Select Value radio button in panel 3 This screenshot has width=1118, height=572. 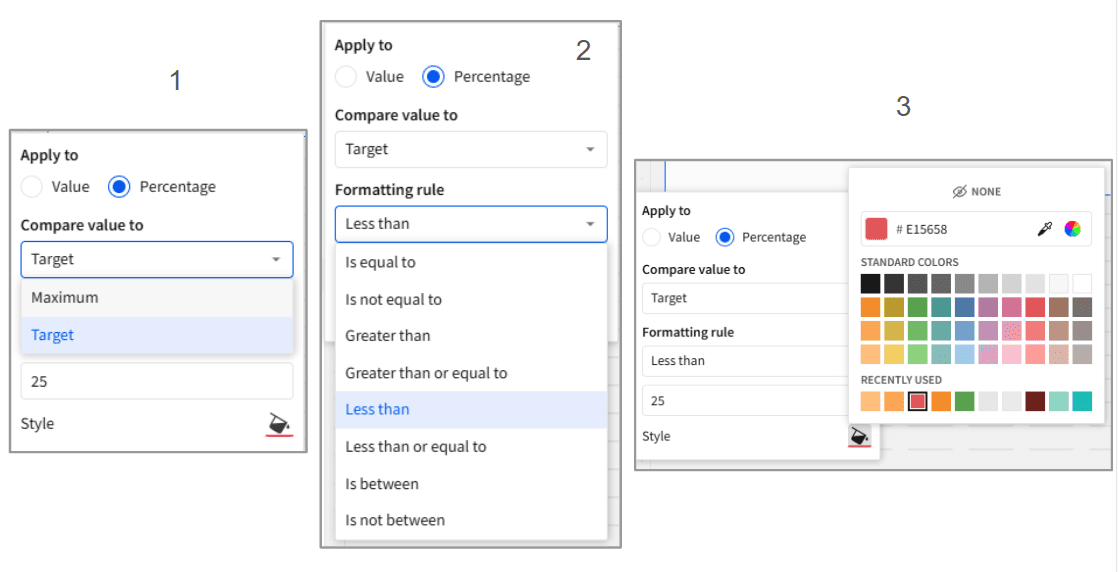[653, 237]
